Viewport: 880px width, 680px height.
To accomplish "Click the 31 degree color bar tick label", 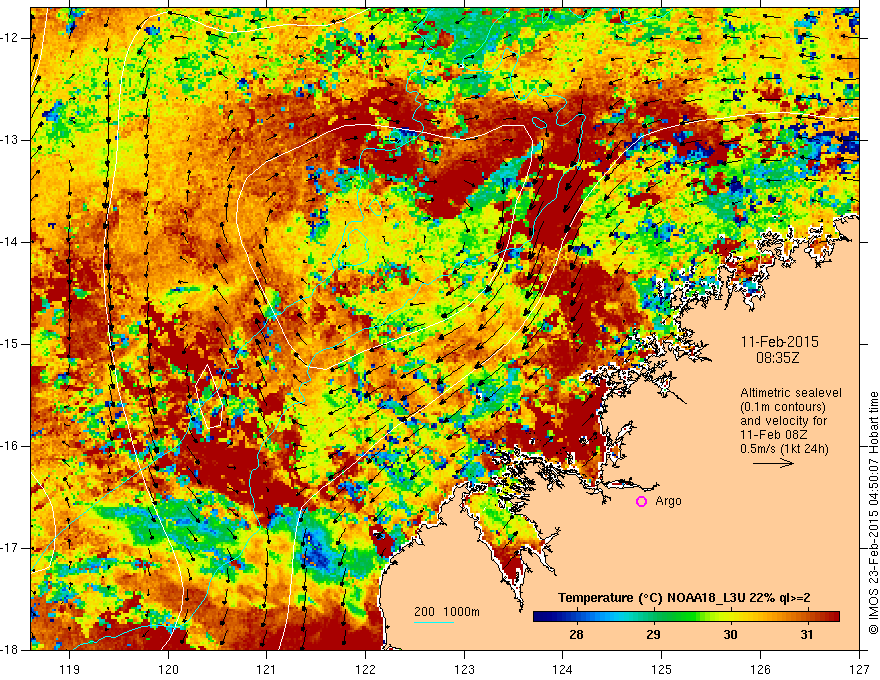I will (806, 635).
